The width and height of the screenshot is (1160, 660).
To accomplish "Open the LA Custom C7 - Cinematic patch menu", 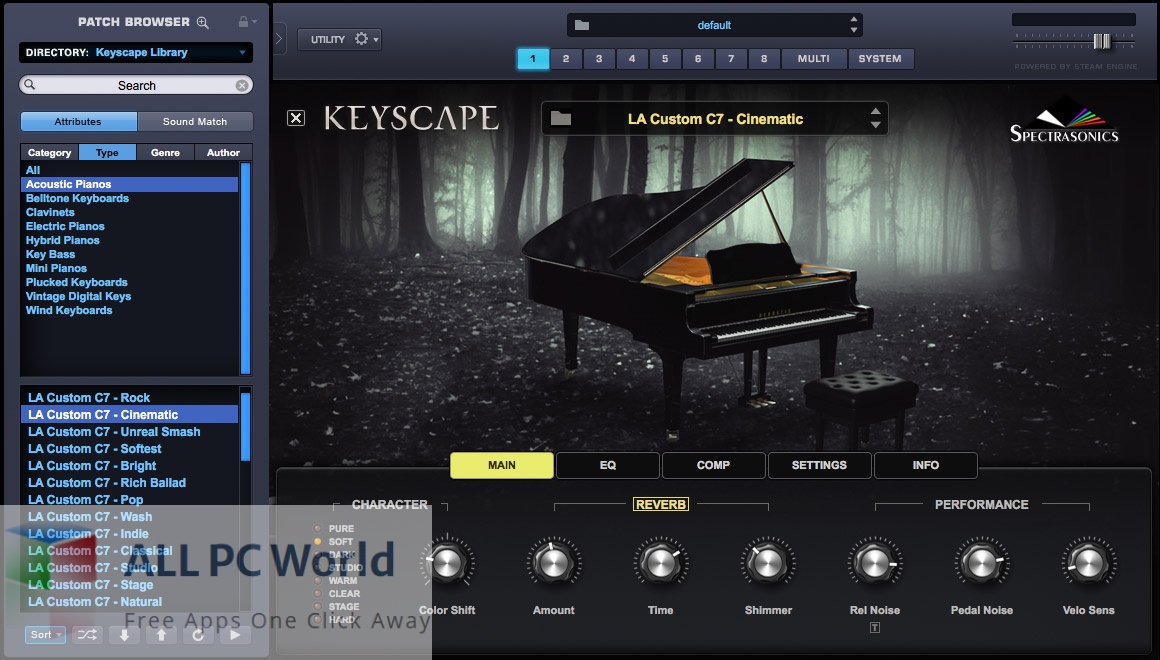I will (715, 118).
